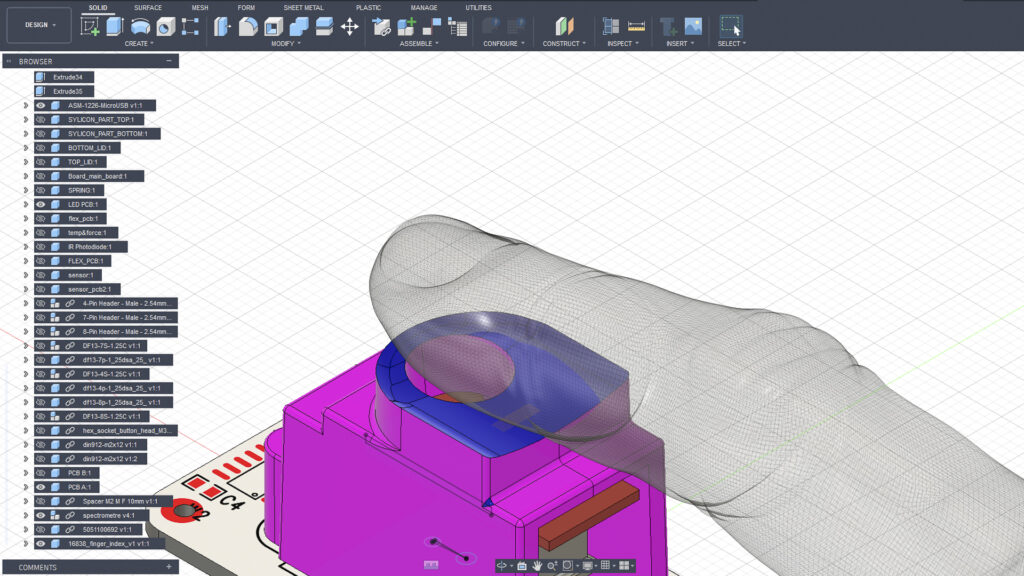
Task: Open the DESIGN workspace dropdown
Action: click(40, 25)
